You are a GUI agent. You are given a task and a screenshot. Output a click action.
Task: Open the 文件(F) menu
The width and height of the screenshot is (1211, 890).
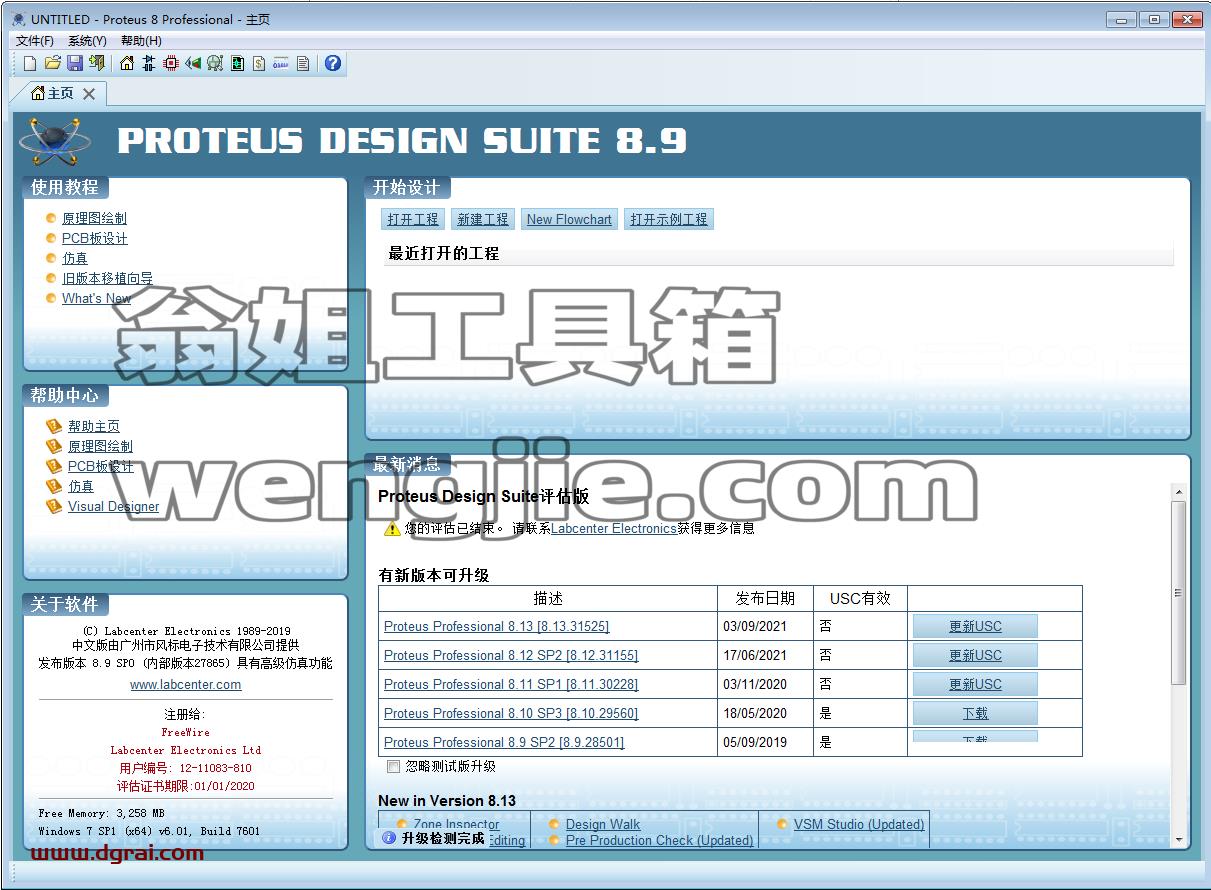click(35, 41)
